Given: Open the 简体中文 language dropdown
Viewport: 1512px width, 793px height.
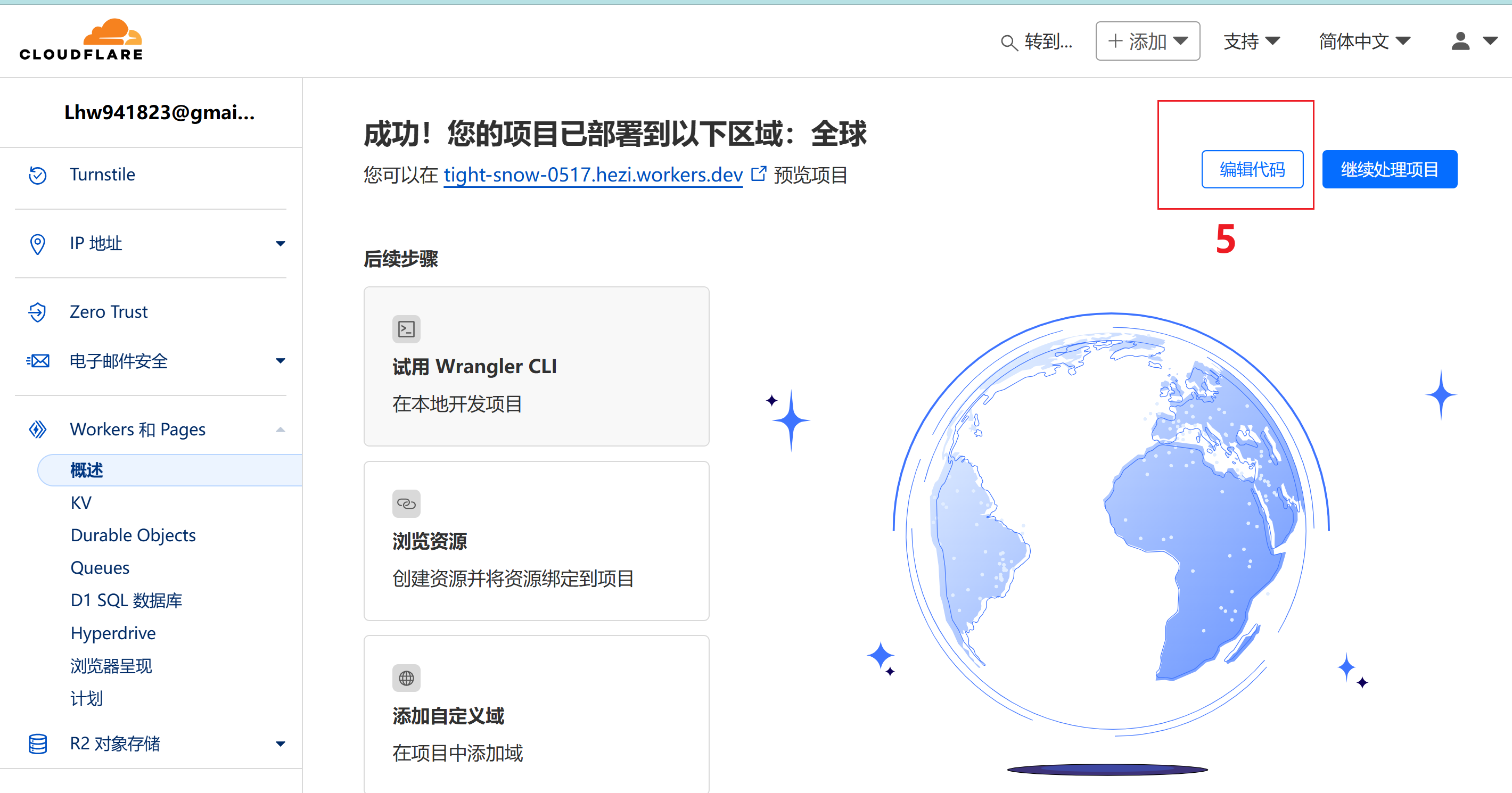Looking at the screenshot, I should 1364,41.
